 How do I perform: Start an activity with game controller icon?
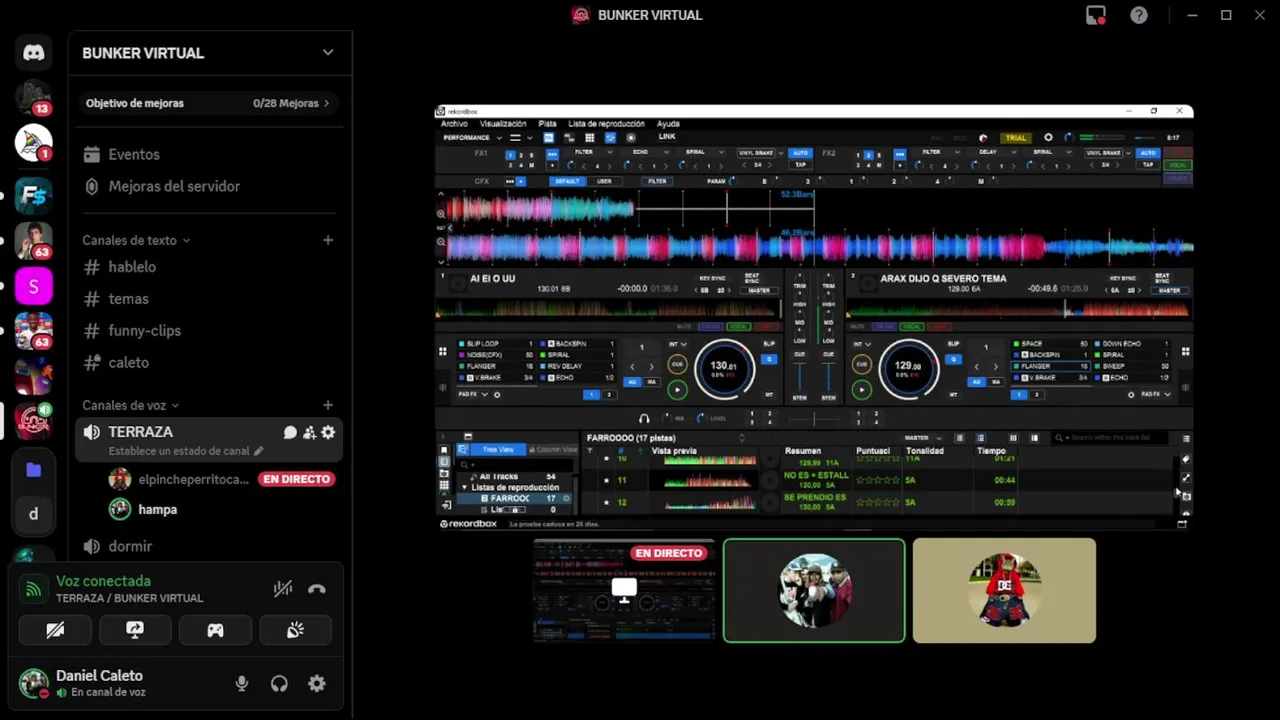tap(215, 630)
